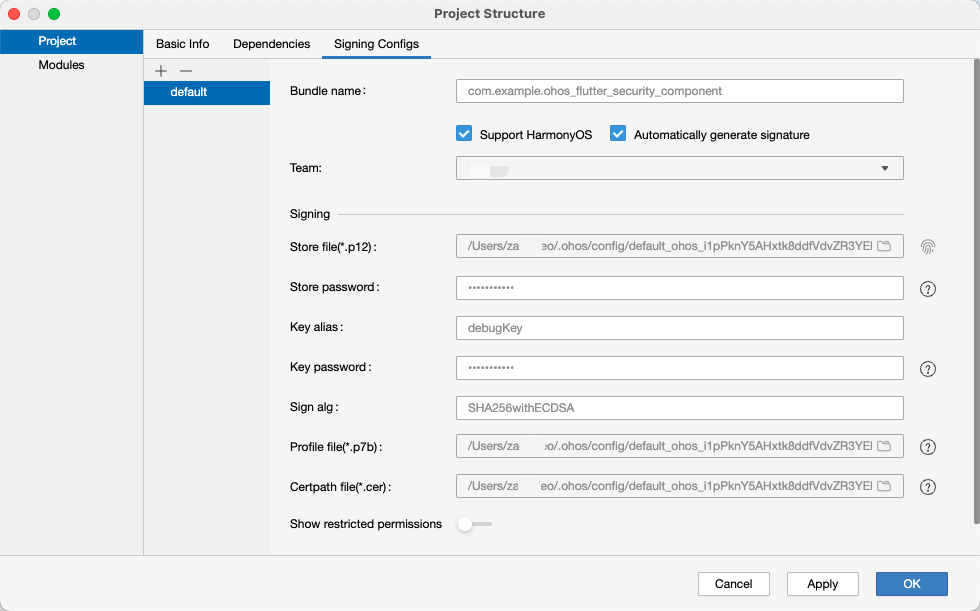Image resolution: width=980 pixels, height=611 pixels.
Task: Show help for Certpath file (*.cer)
Action: pyautogui.click(x=928, y=487)
